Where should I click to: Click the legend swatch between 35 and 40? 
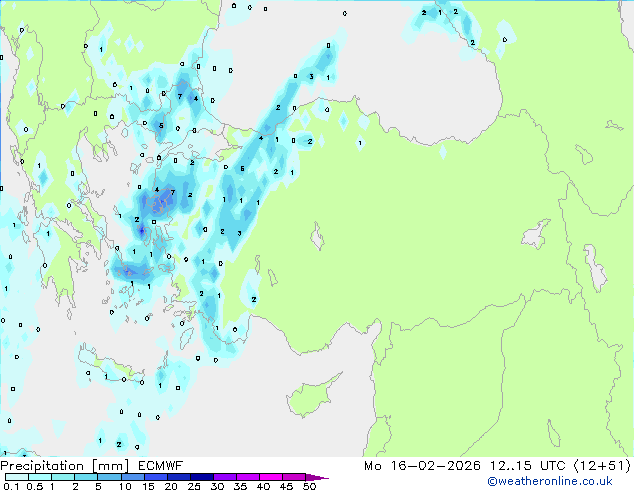pyautogui.click(x=248, y=477)
